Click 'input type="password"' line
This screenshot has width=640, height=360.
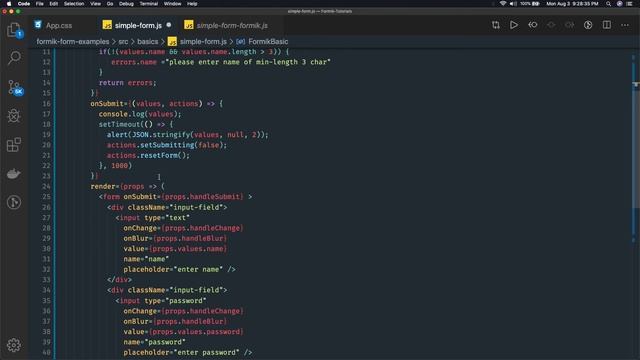pos(161,301)
